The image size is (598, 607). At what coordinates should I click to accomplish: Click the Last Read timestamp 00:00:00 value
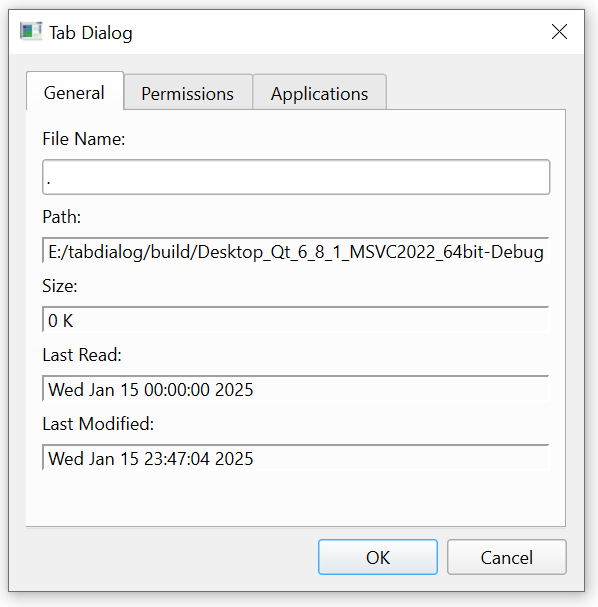pyautogui.click(x=296, y=389)
